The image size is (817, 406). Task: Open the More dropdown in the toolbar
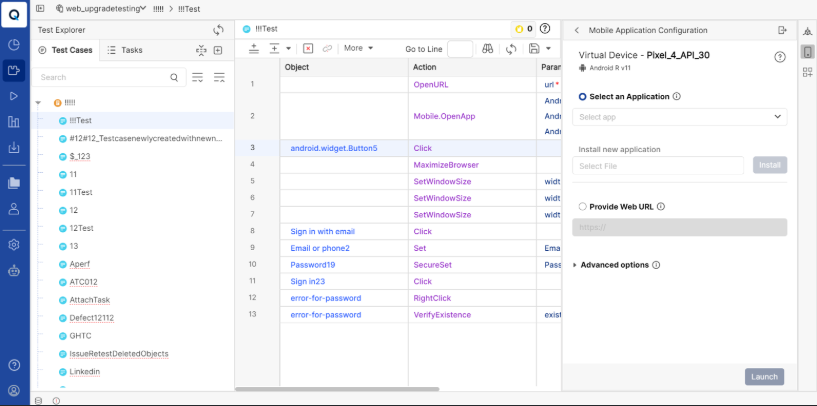(357, 48)
